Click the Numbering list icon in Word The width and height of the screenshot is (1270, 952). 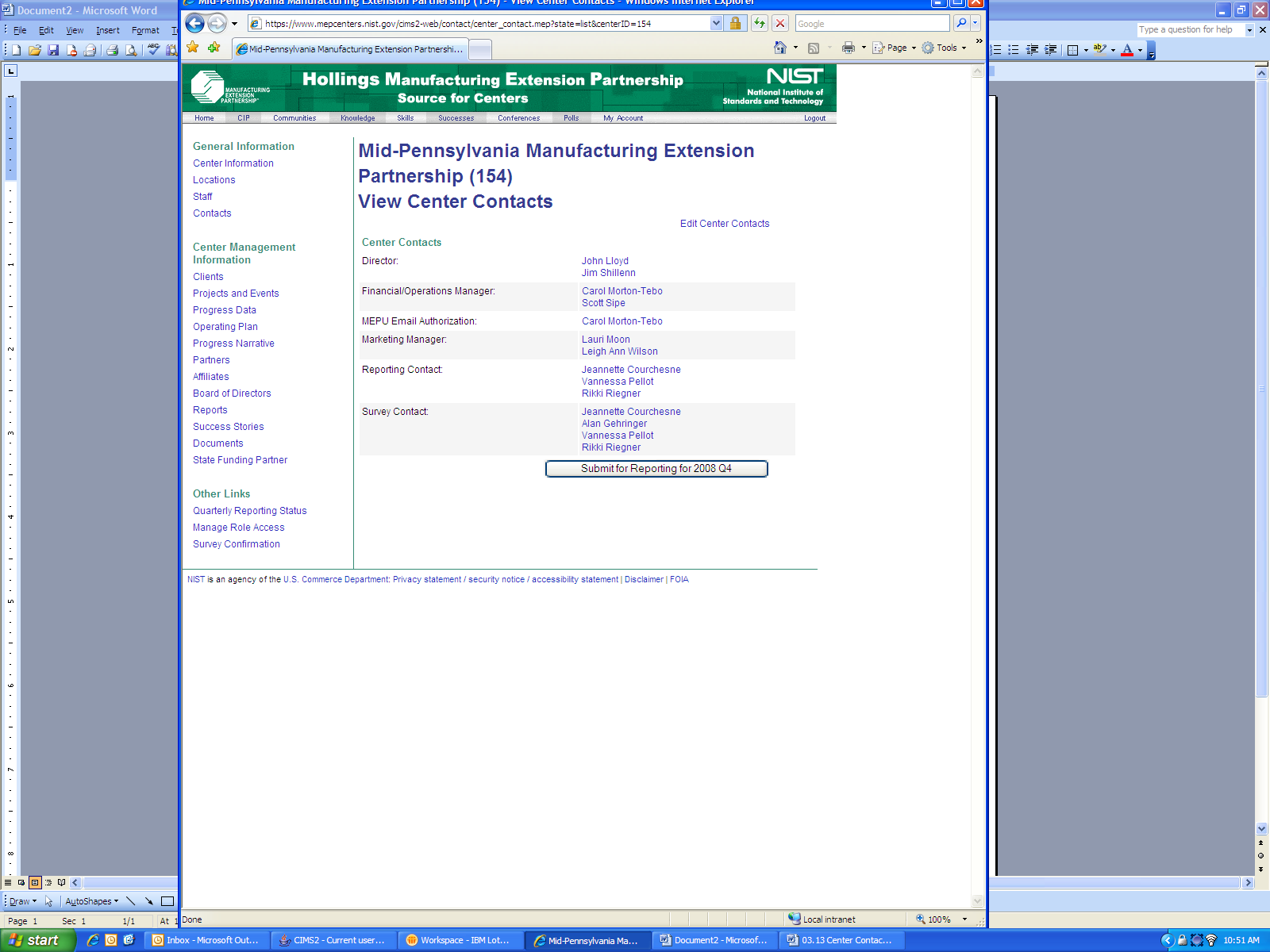click(996, 50)
